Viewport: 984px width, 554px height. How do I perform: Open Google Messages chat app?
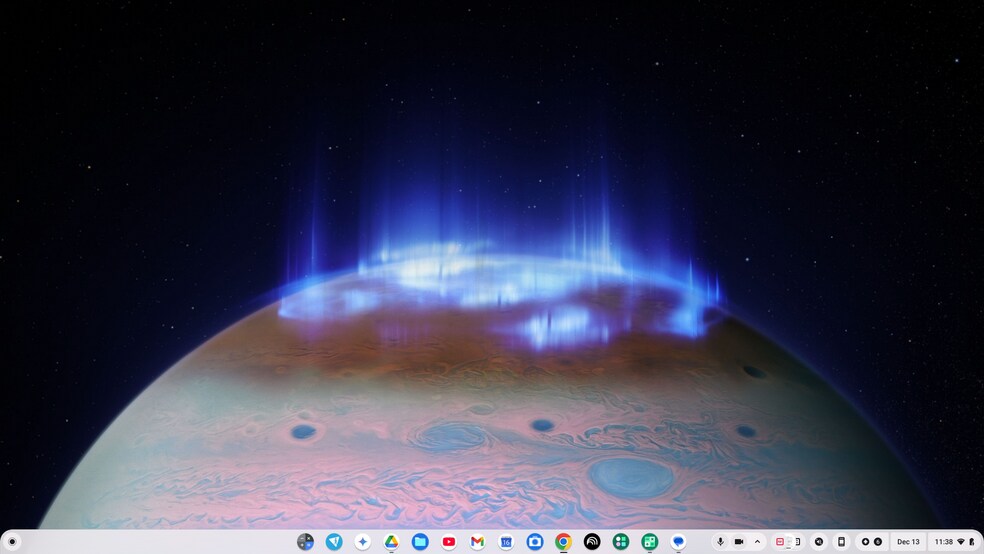coord(678,541)
